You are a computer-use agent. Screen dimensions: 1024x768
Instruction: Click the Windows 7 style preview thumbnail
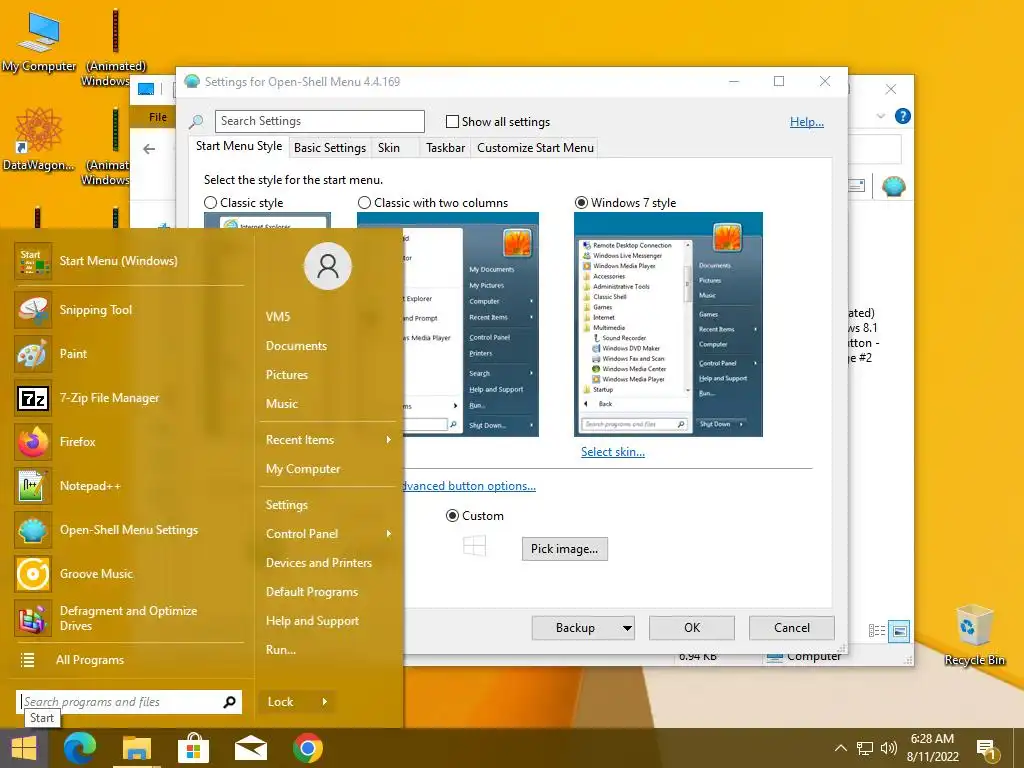click(x=668, y=325)
